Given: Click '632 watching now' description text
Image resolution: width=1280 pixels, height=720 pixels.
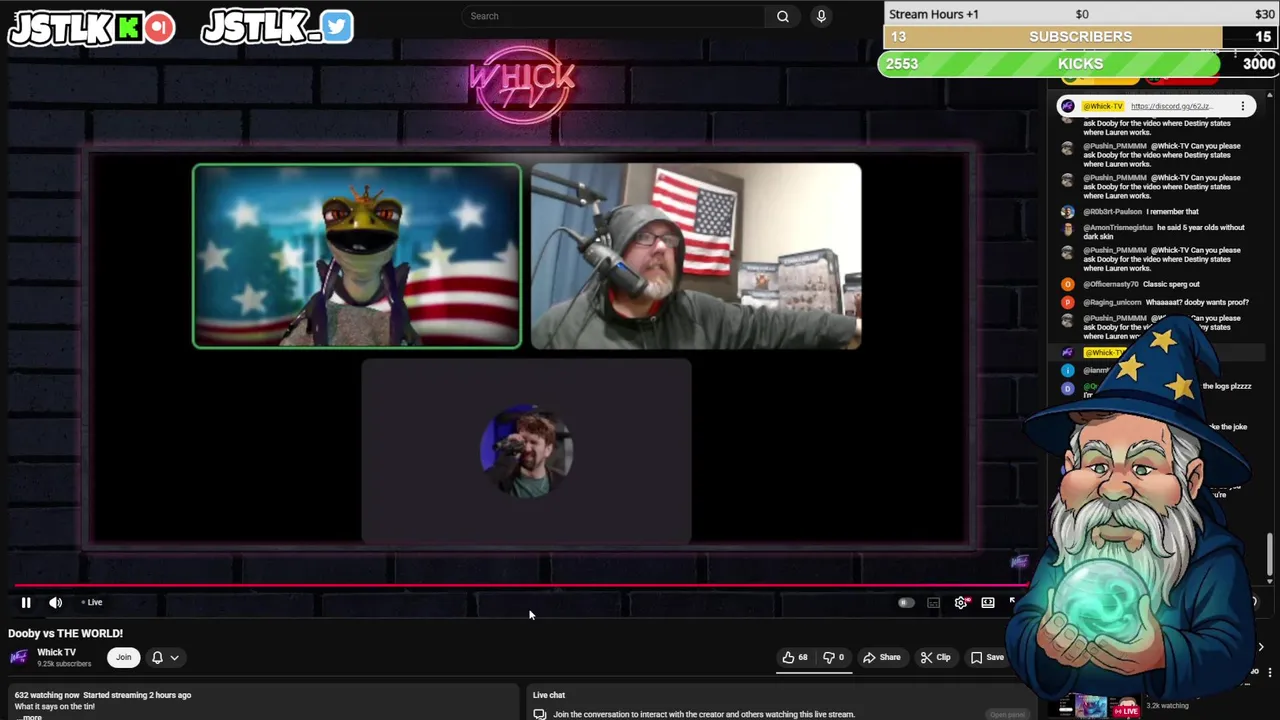Looking at the screenshot, I should click(47, 695).
